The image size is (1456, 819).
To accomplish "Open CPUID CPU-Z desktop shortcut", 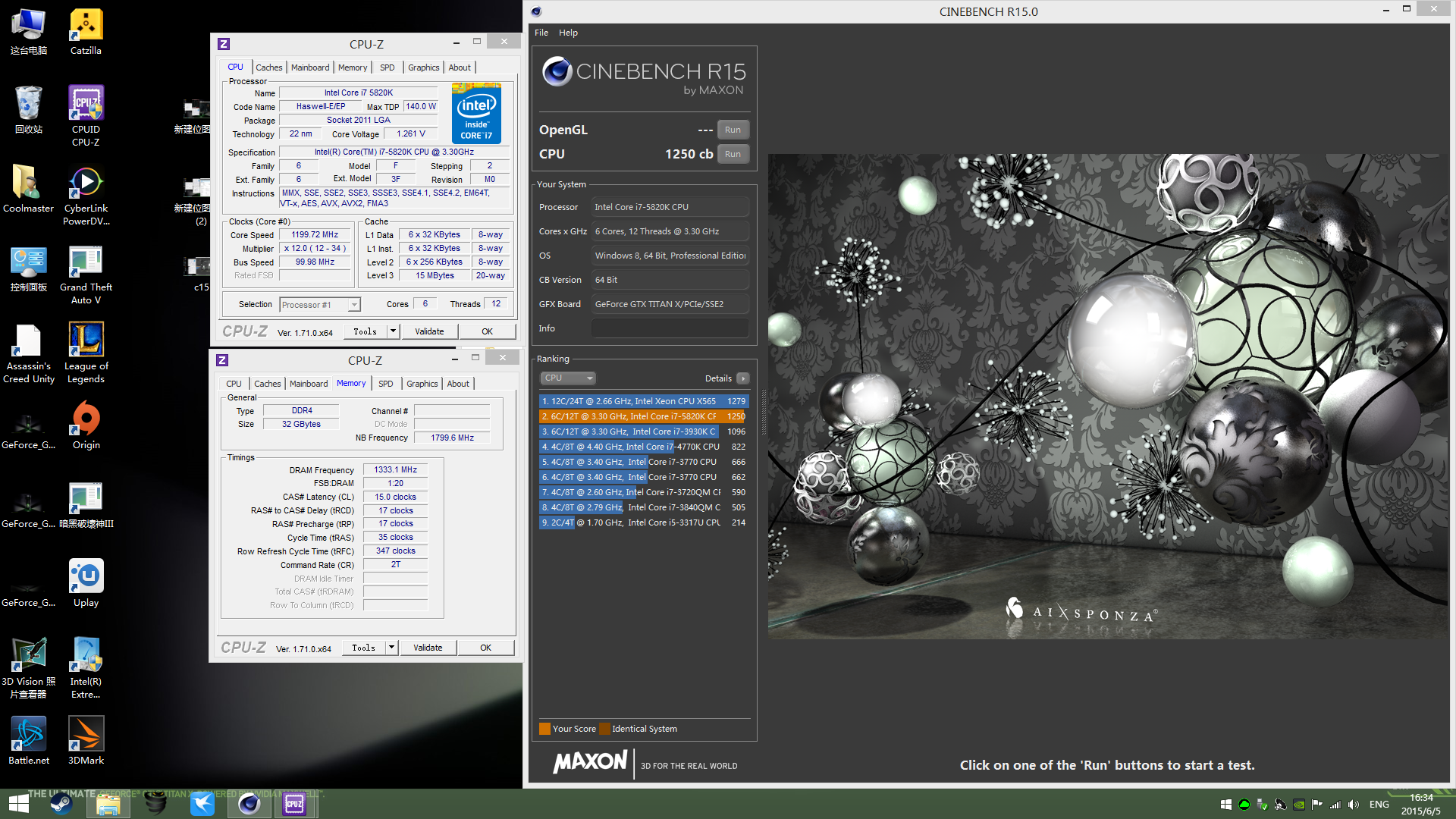I will [86, 116].
